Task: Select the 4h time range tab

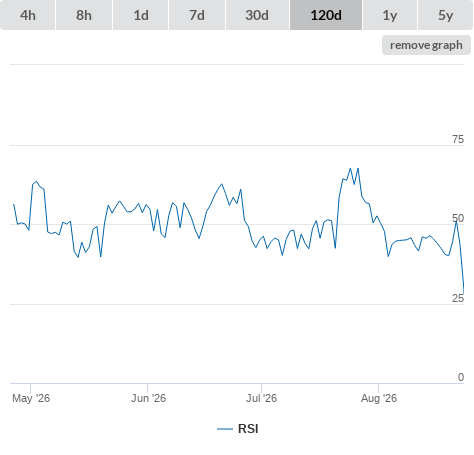Action: [x=28, y=15]
